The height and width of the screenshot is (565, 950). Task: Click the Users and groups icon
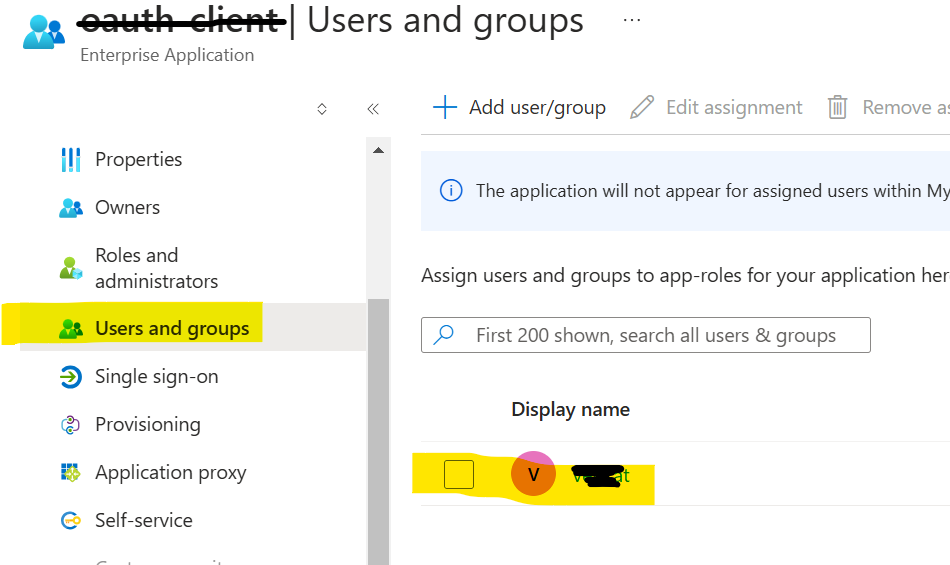(x=71, y=329)
